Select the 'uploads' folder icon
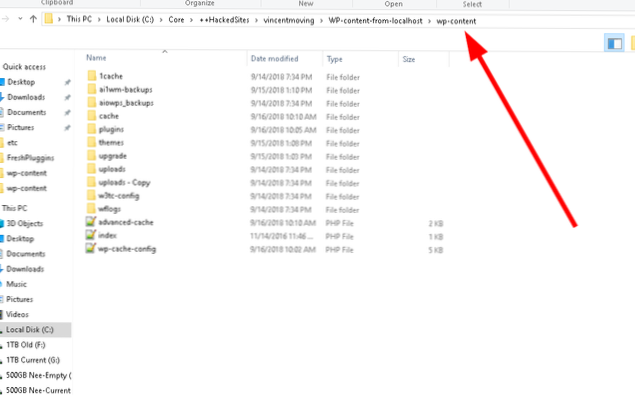Image resolution: width=635 pixels, height=396 pixels. (x=92, y=169)
